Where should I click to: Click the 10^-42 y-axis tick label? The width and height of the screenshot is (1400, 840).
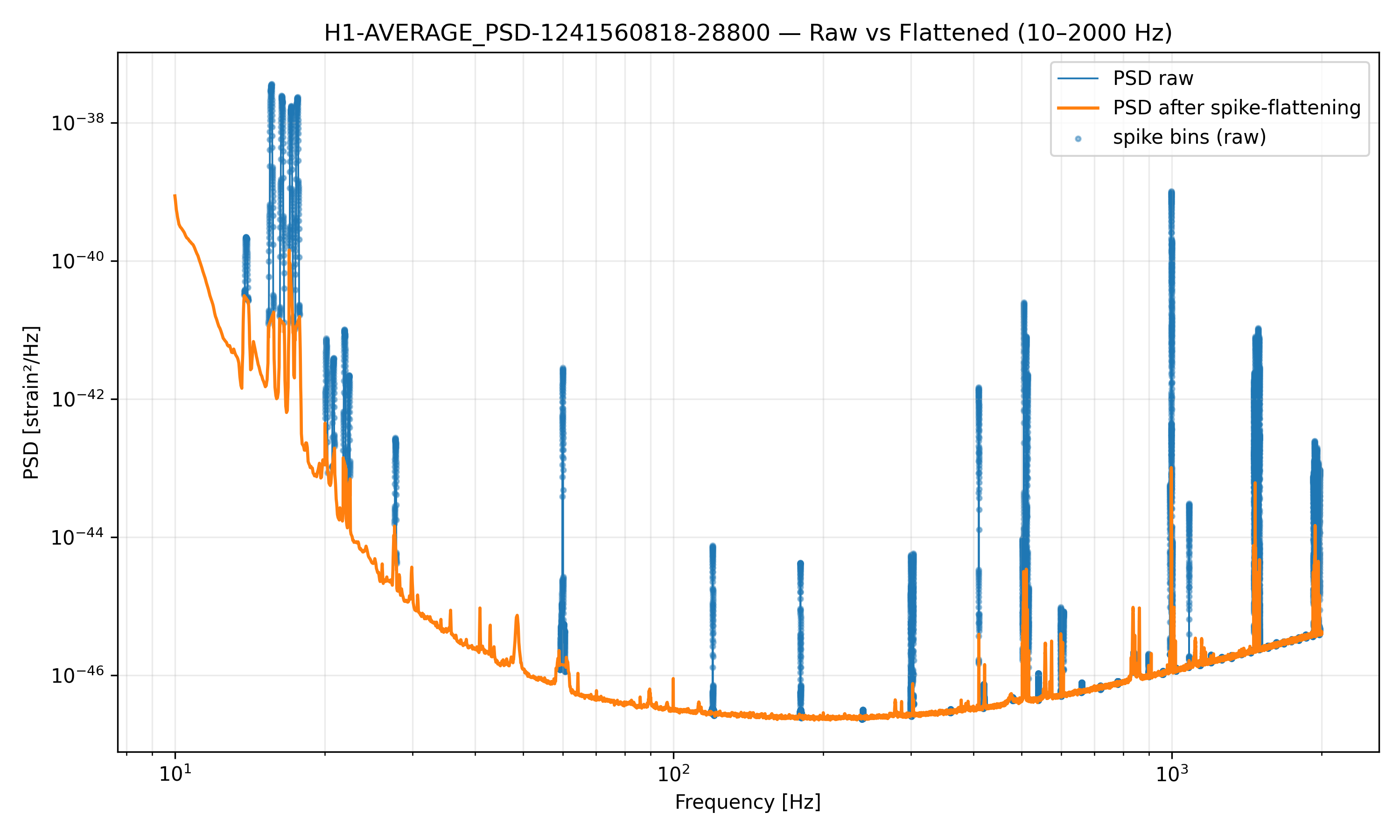[77, 399]
